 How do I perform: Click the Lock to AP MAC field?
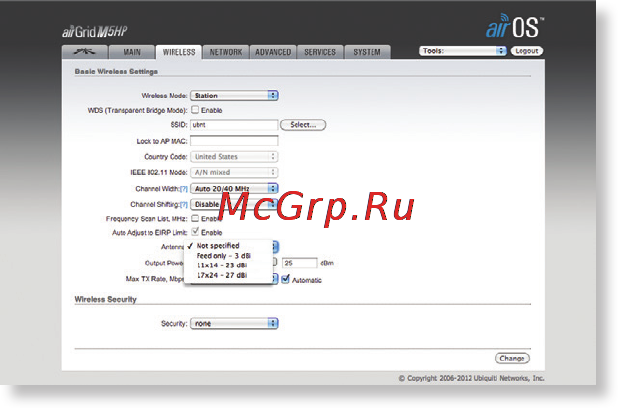[x=234, y=141]
